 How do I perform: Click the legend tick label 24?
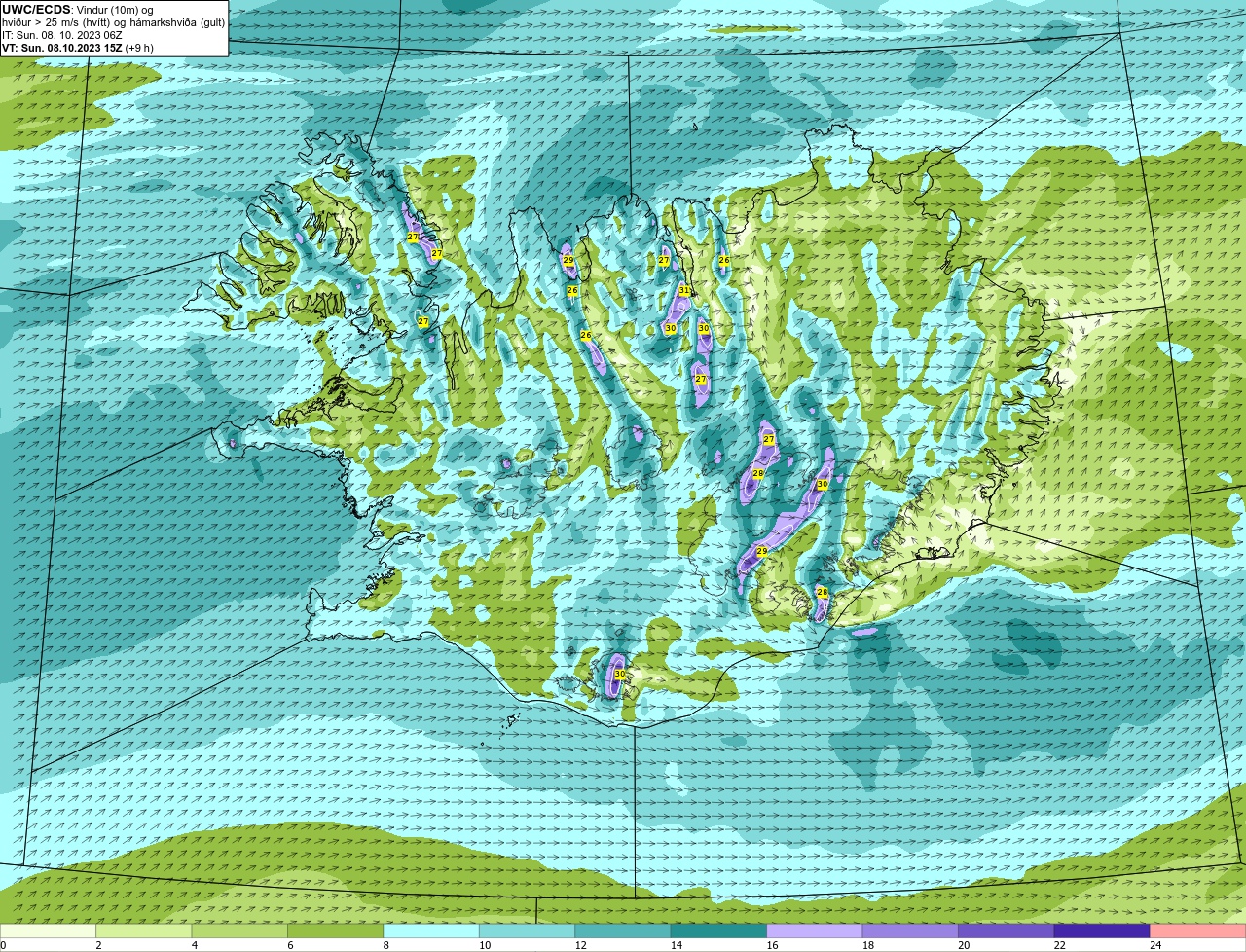pyautogui.click(x=1155, y=945)
